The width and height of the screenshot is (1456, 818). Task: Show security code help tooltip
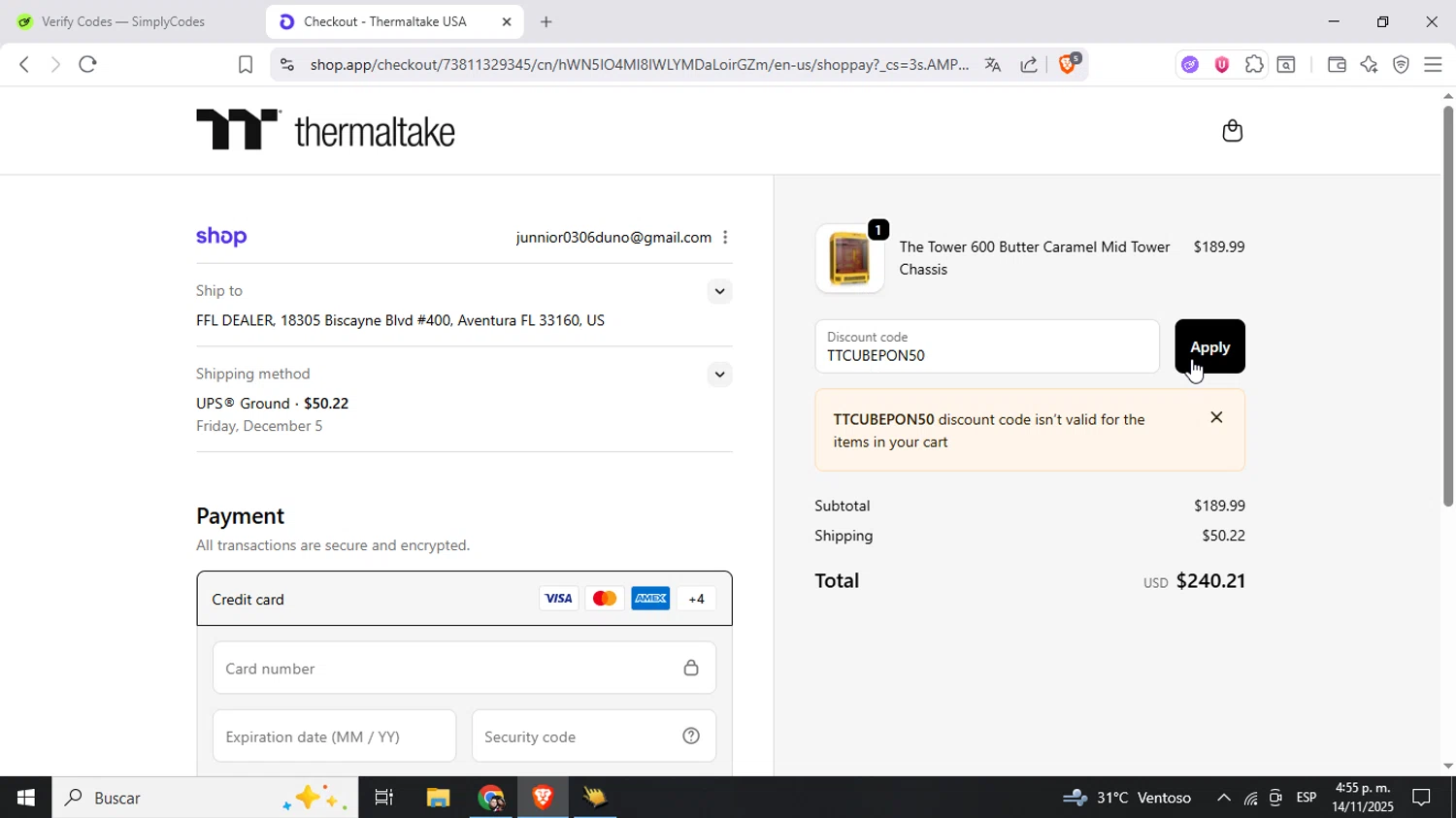691,736
